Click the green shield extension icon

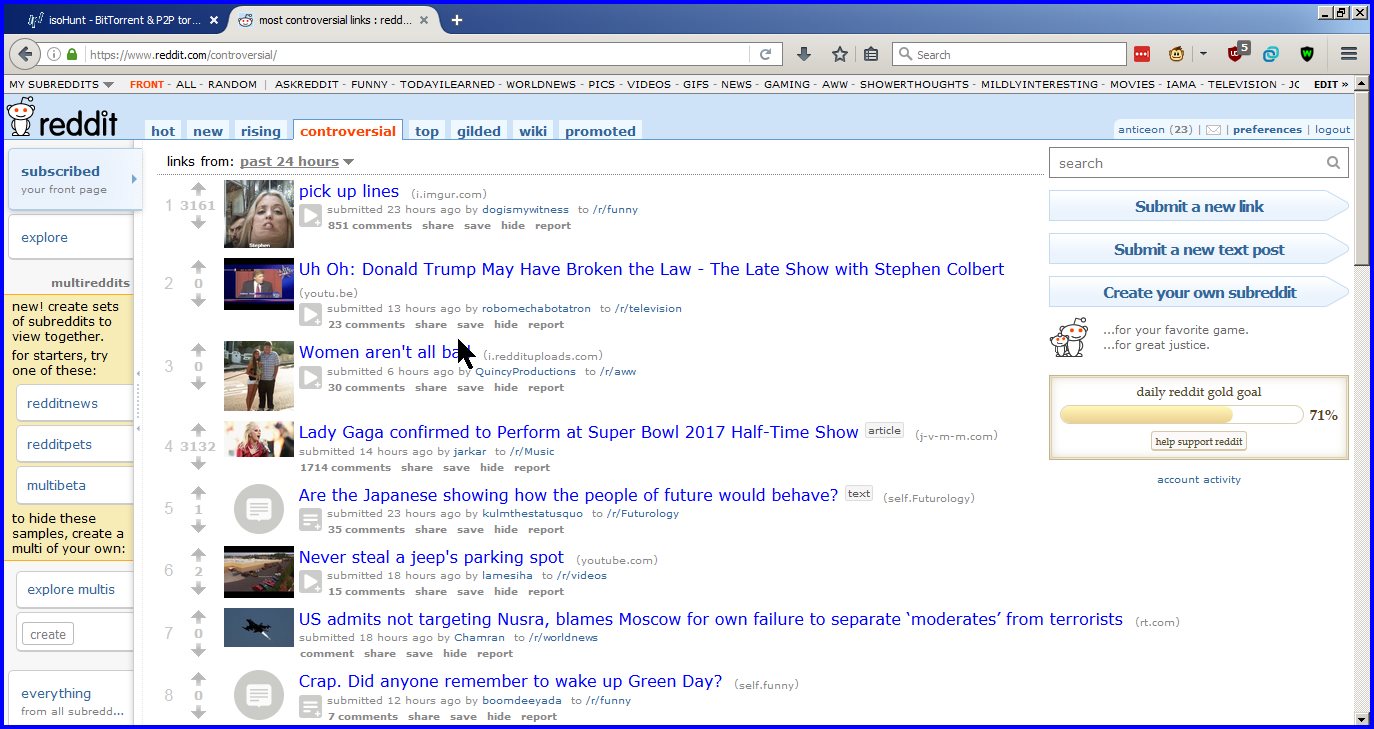pos(1307,54)
